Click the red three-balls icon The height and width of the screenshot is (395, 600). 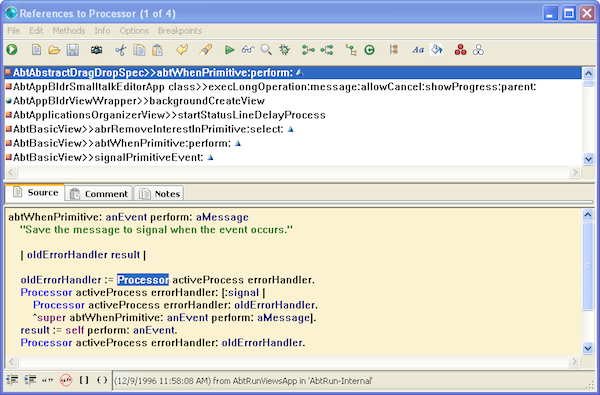point(460,50)
